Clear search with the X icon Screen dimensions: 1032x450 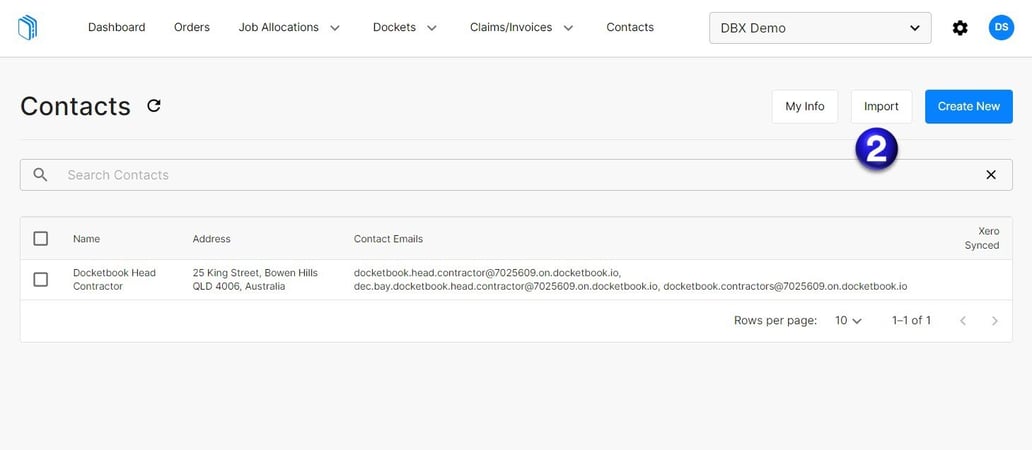(x=991, y=174)
